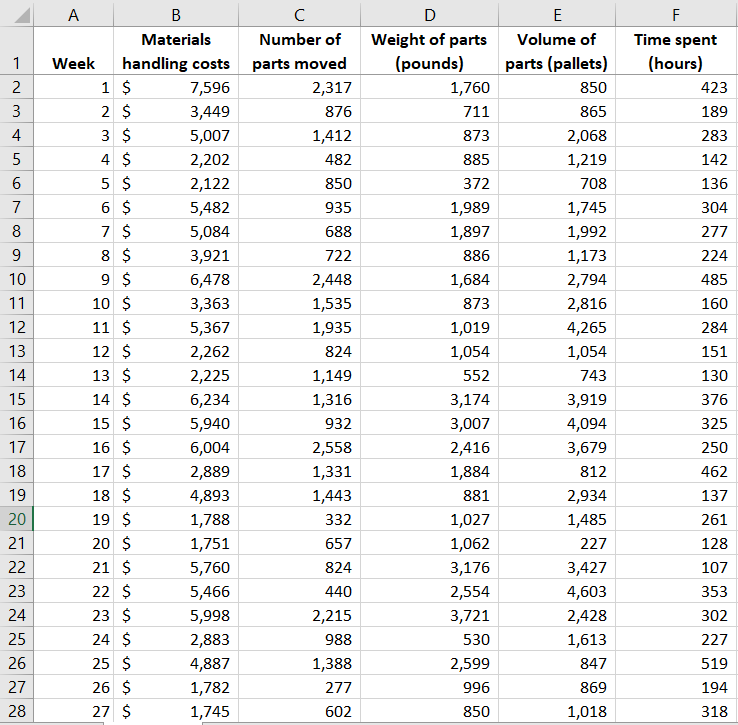
Task: Click the hours cell 462
Action: pyautogui.click(x=676, y=471)
